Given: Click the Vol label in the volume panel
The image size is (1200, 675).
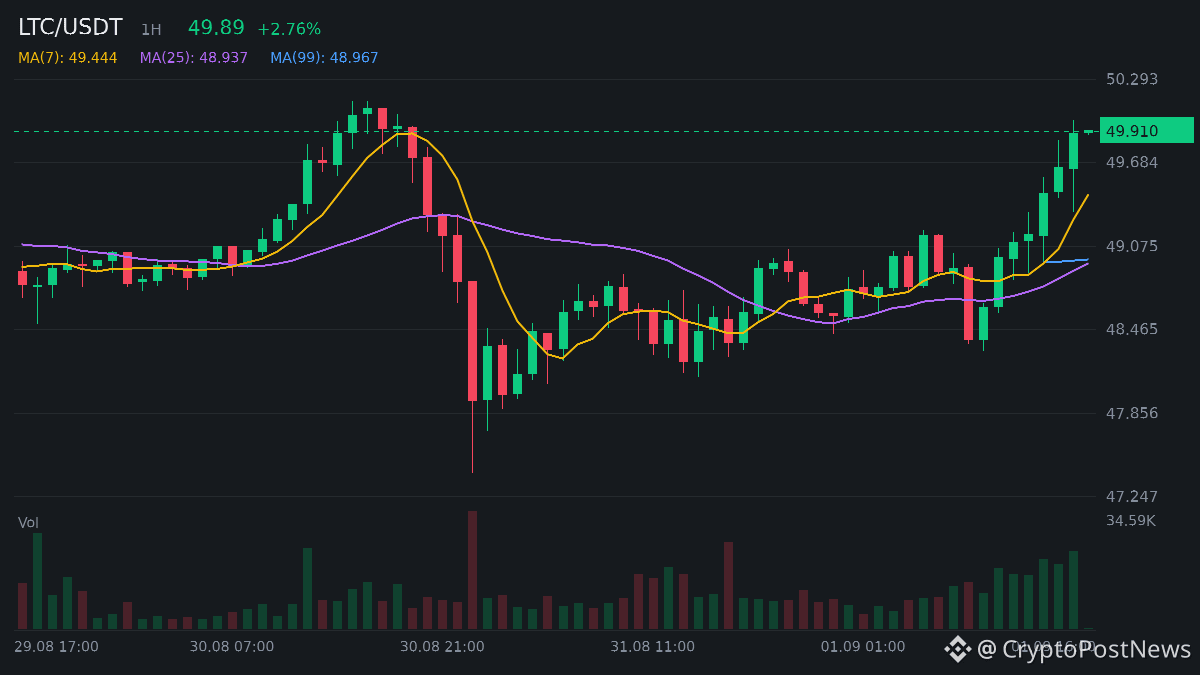Looking at the screenshot, I should (28, 523).
